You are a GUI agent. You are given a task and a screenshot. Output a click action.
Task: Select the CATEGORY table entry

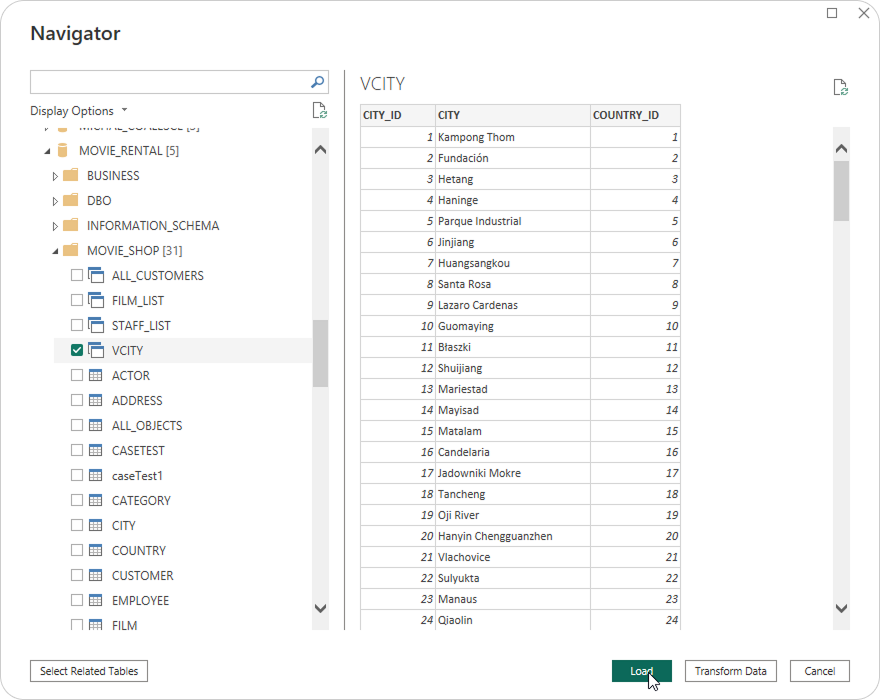tap(141, 501)
